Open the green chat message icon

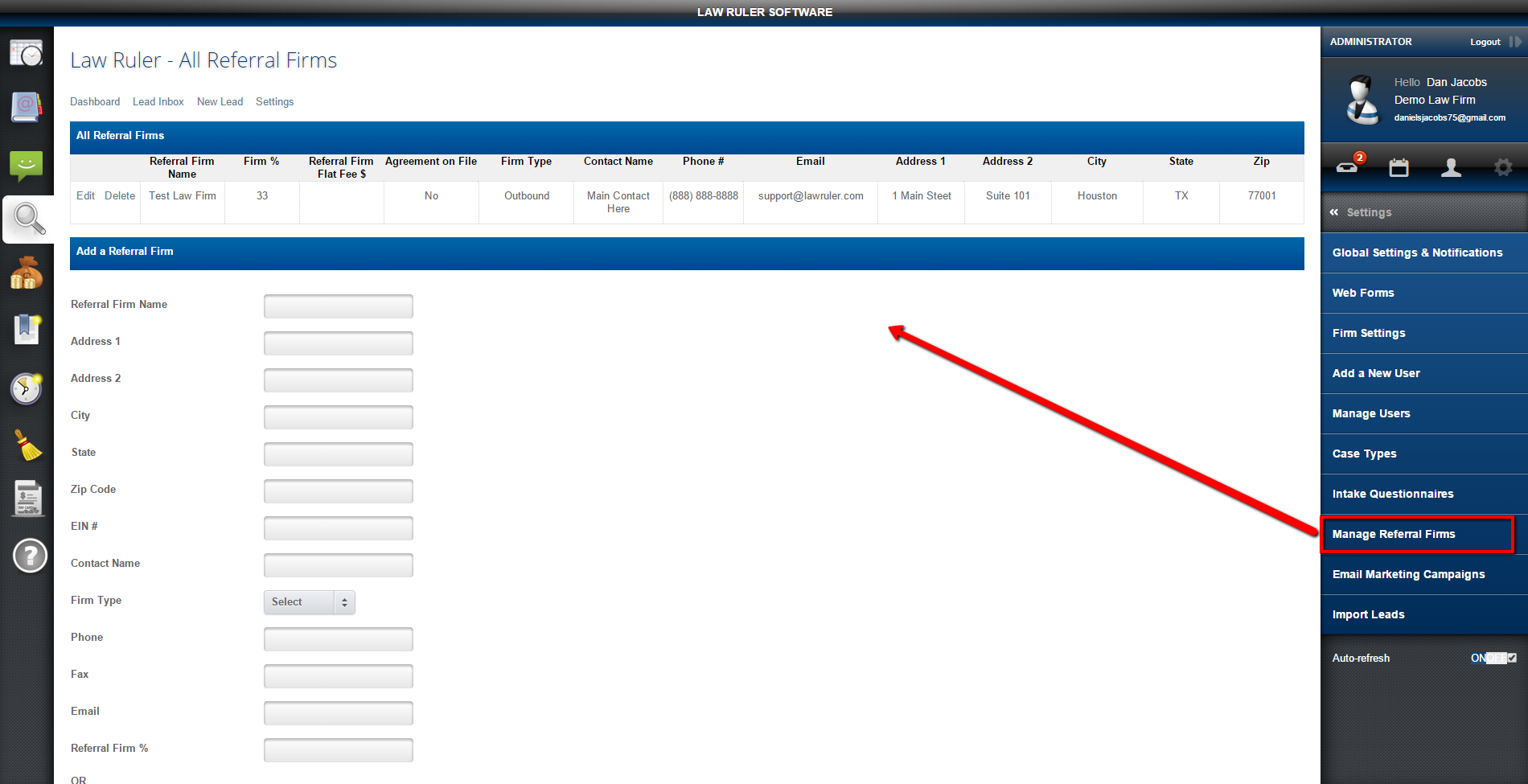point(27,166)
